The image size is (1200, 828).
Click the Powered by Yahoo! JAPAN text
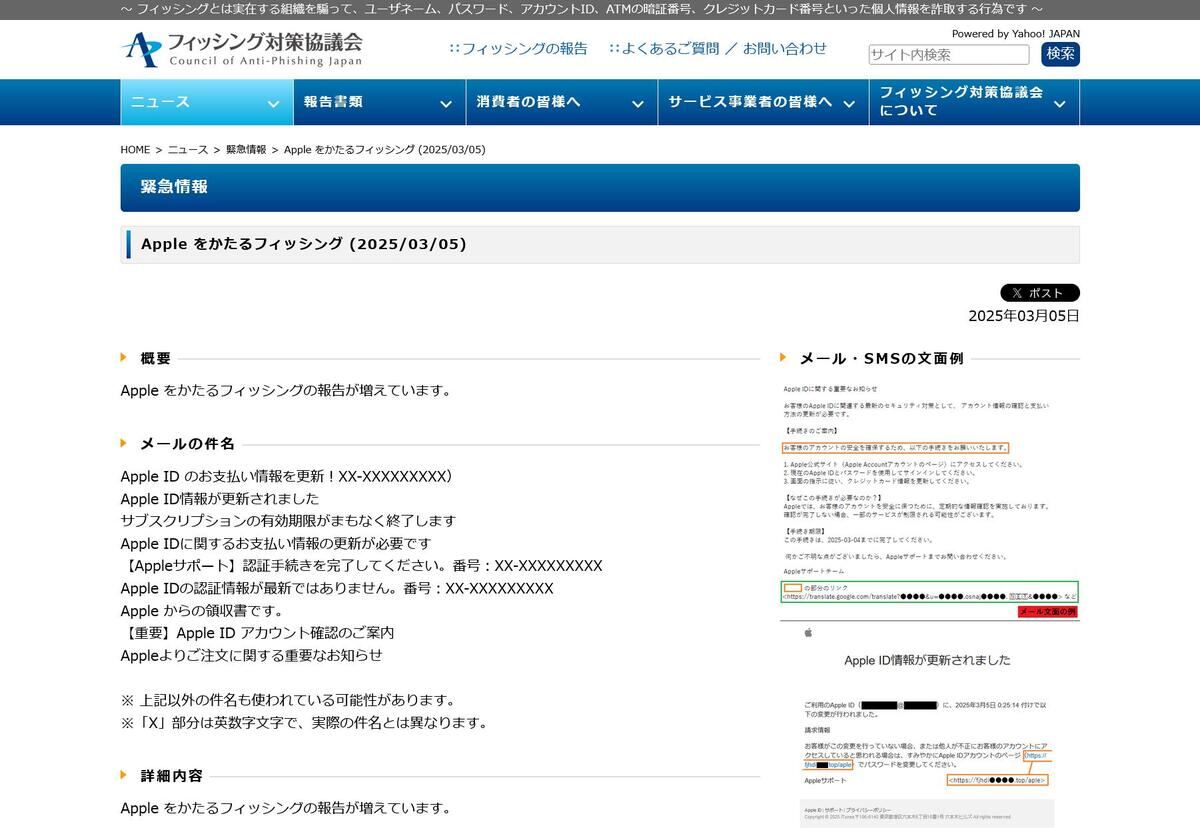click(1016, 33)
